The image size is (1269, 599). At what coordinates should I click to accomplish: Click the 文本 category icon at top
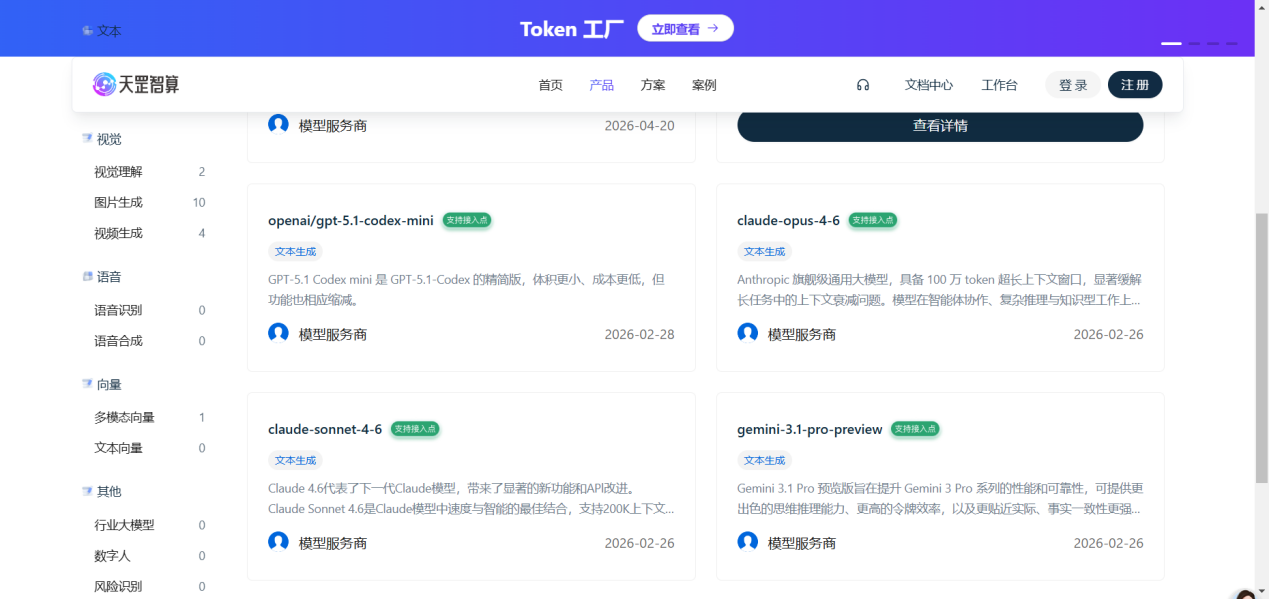click(87, 31)
